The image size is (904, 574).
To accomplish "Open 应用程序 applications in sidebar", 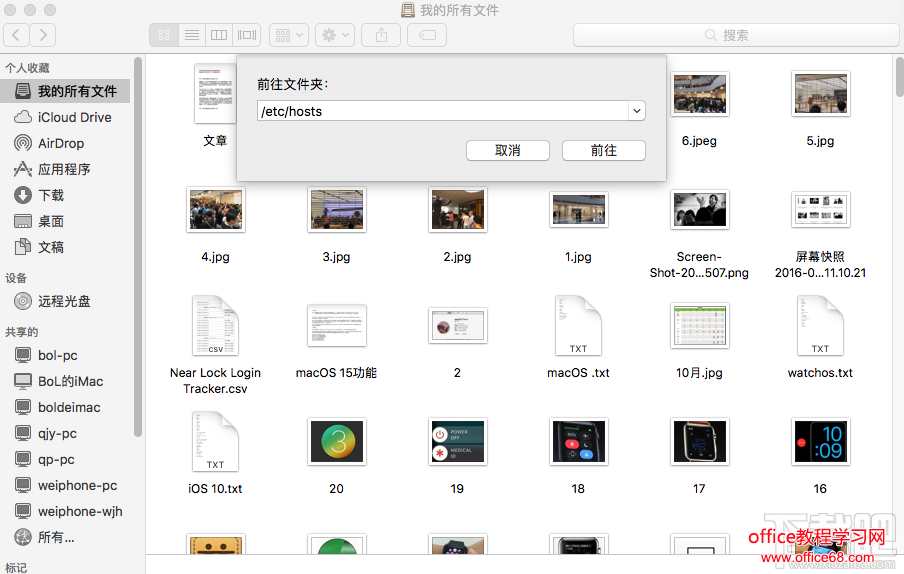I will [x=64, y=169].
